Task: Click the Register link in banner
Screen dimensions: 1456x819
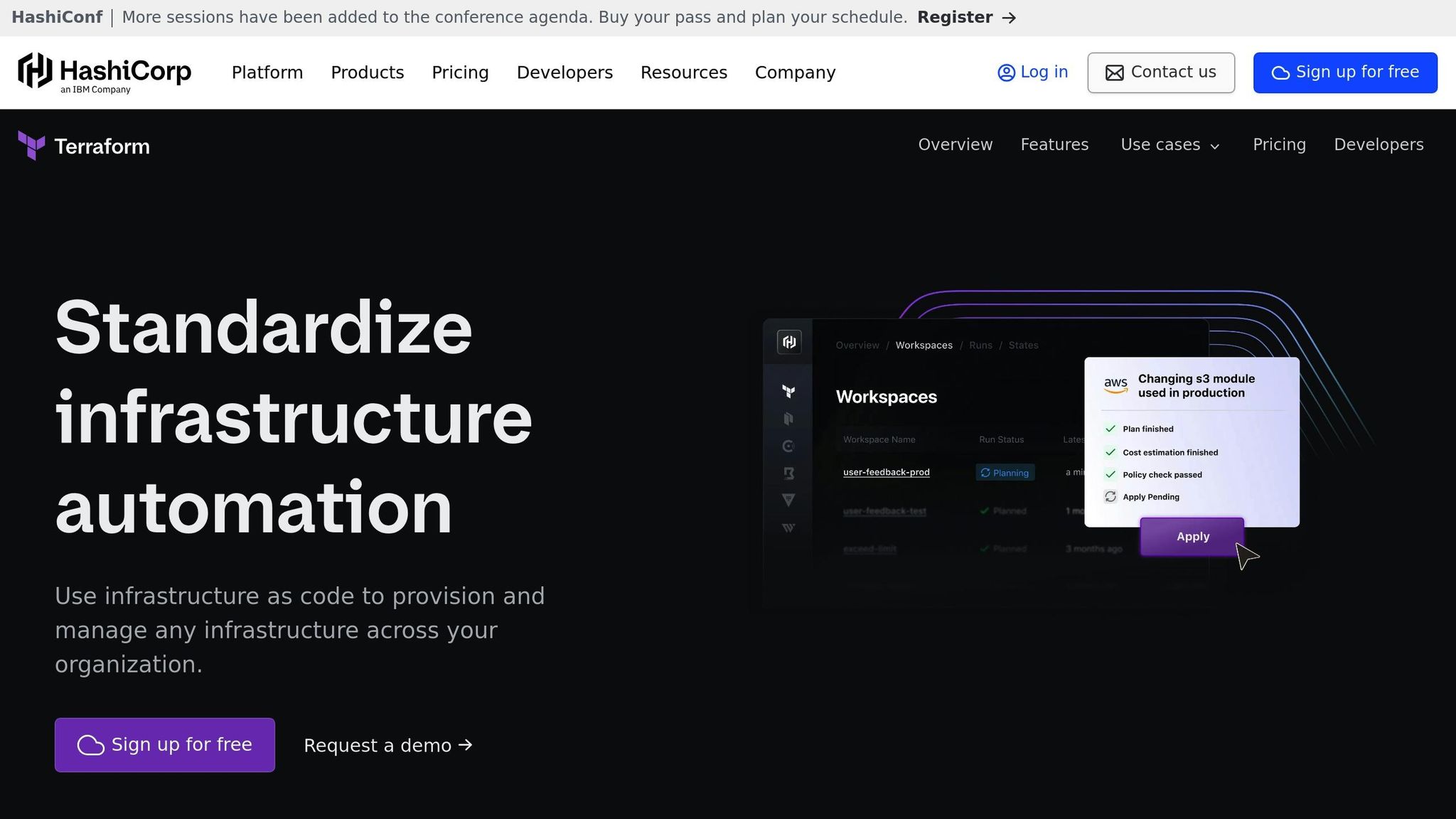Action: [x=967, y=18]
